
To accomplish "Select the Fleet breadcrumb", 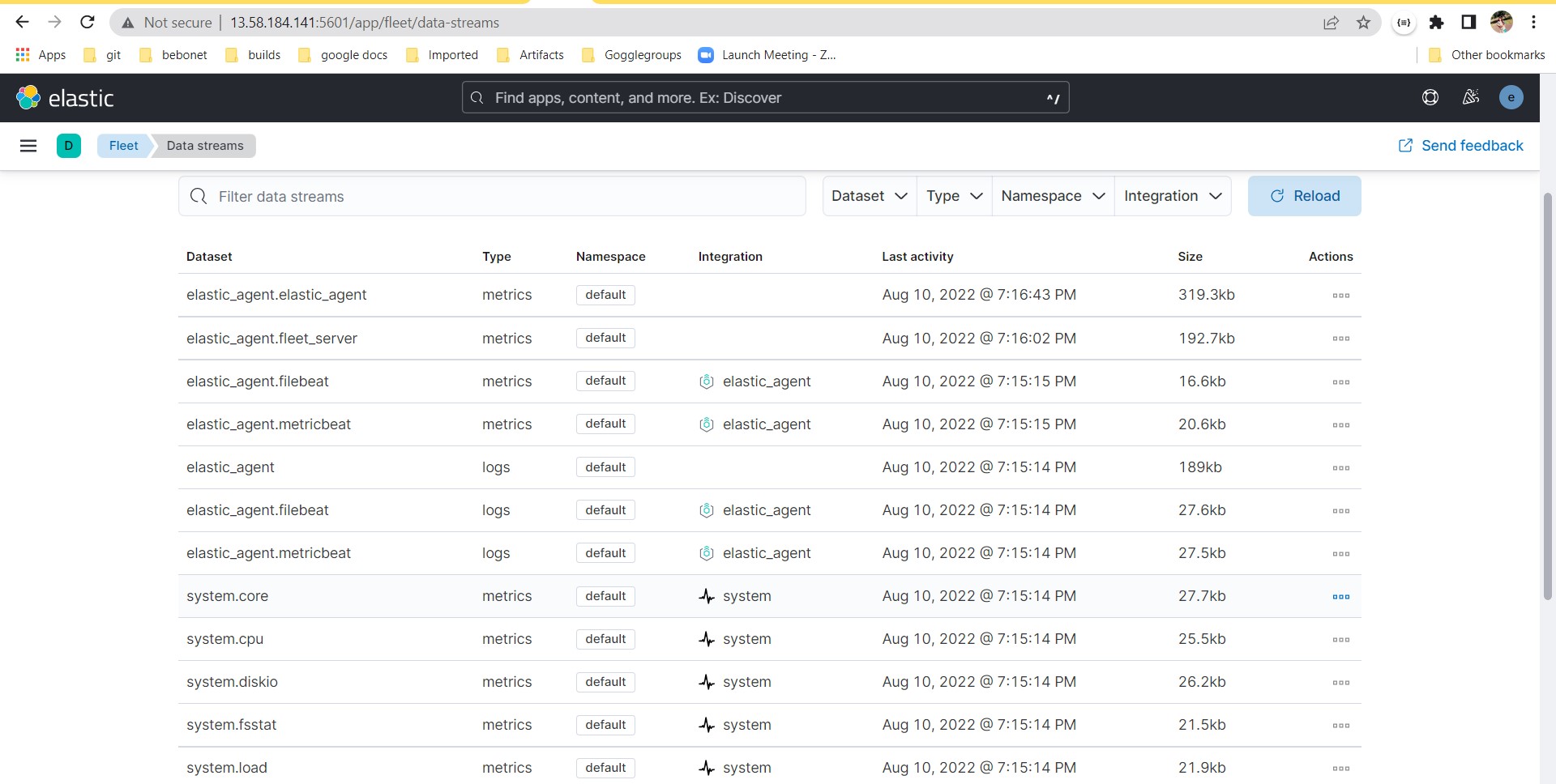I will (x=122, y=146).
